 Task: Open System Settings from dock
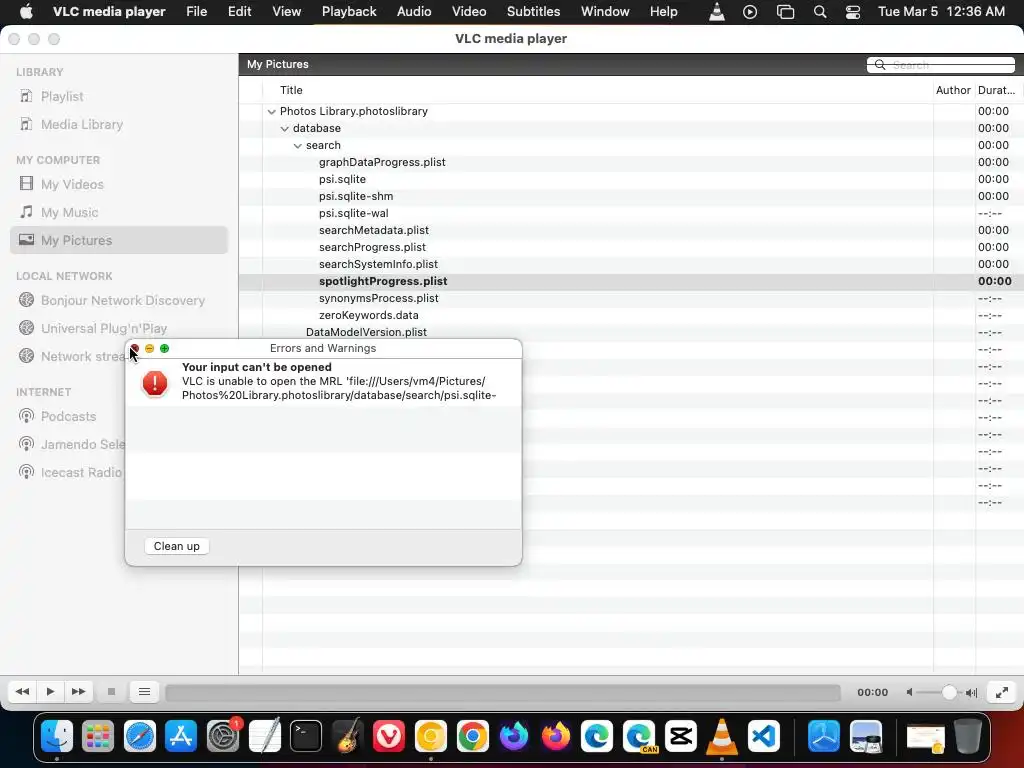click(223, 737)
